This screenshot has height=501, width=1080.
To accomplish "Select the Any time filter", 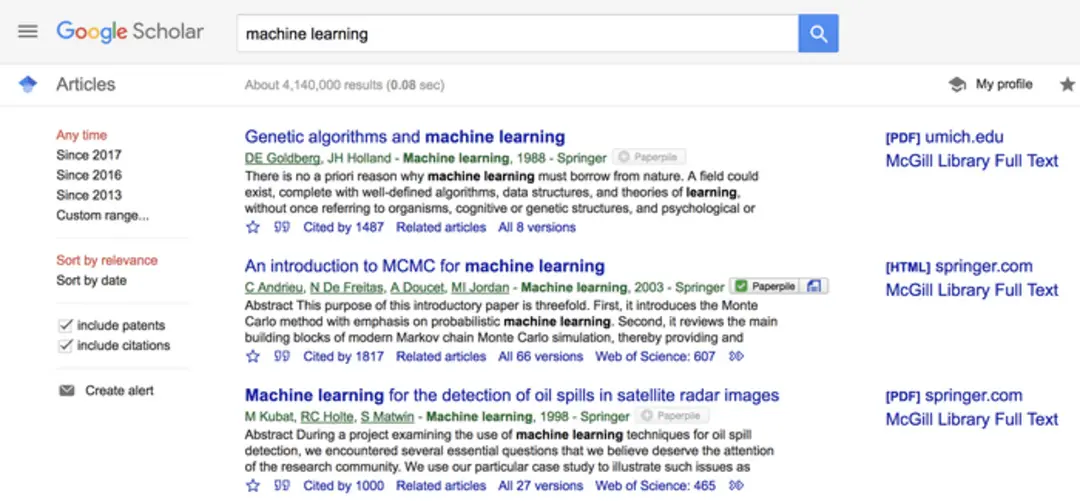I will (82, 135).
